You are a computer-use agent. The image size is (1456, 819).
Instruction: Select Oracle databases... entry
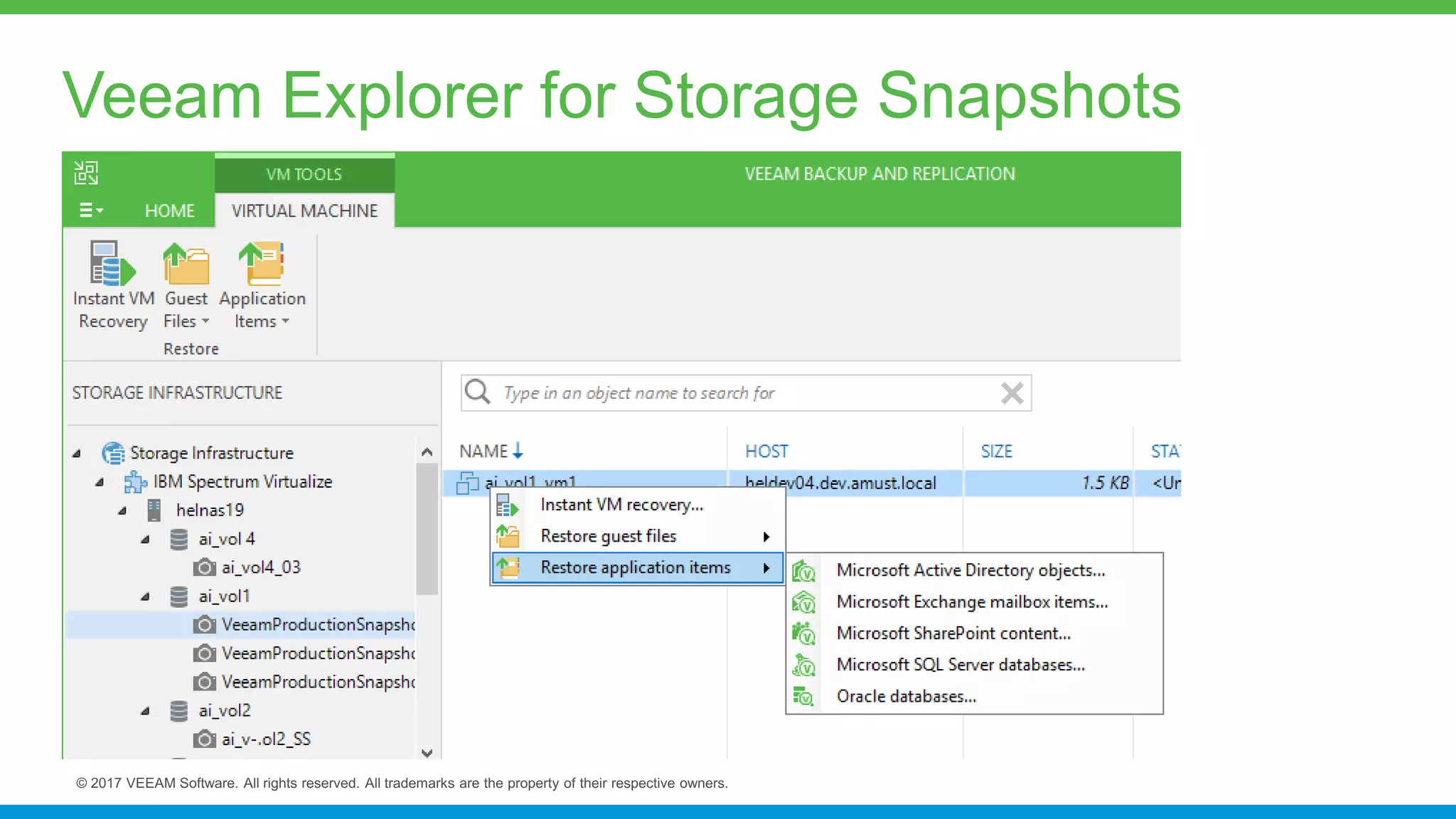pyautogui.click(x=974, y=696)
